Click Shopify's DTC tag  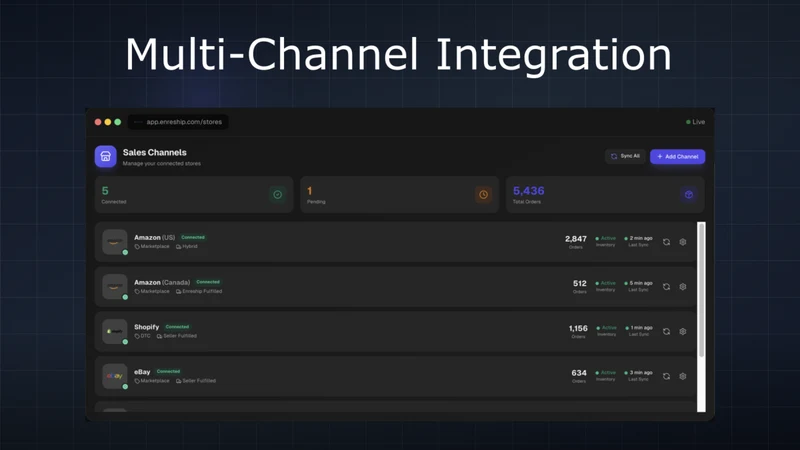click(x=142, y=336)
